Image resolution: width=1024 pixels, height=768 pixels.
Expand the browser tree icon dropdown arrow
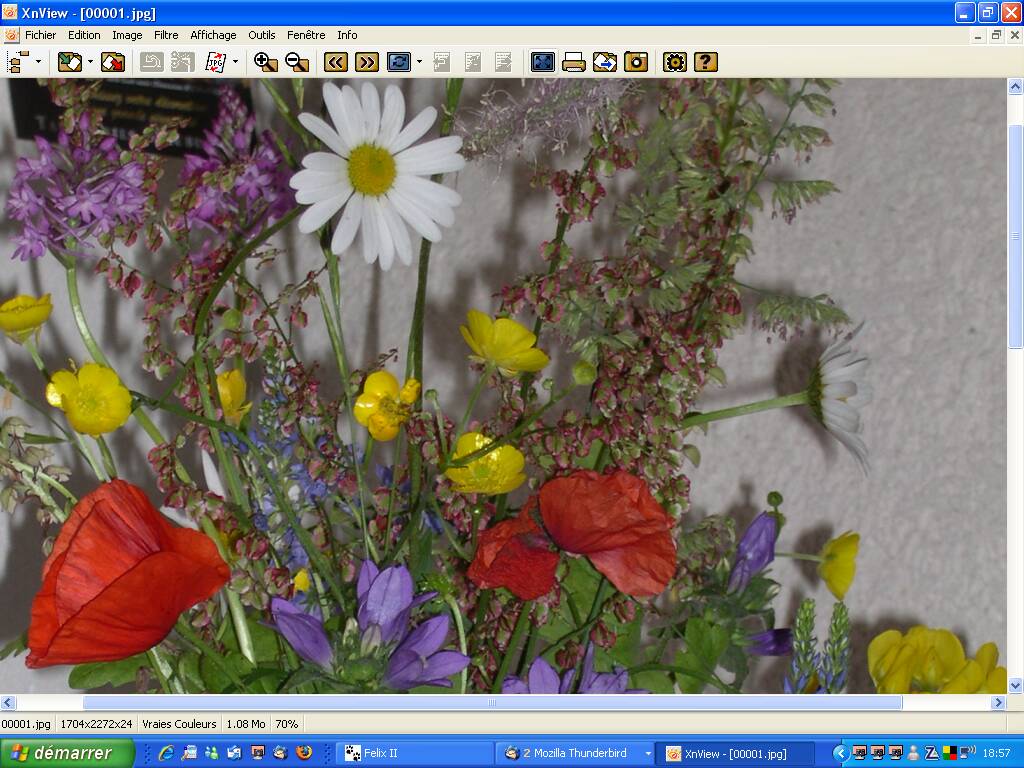coord(39,62)
